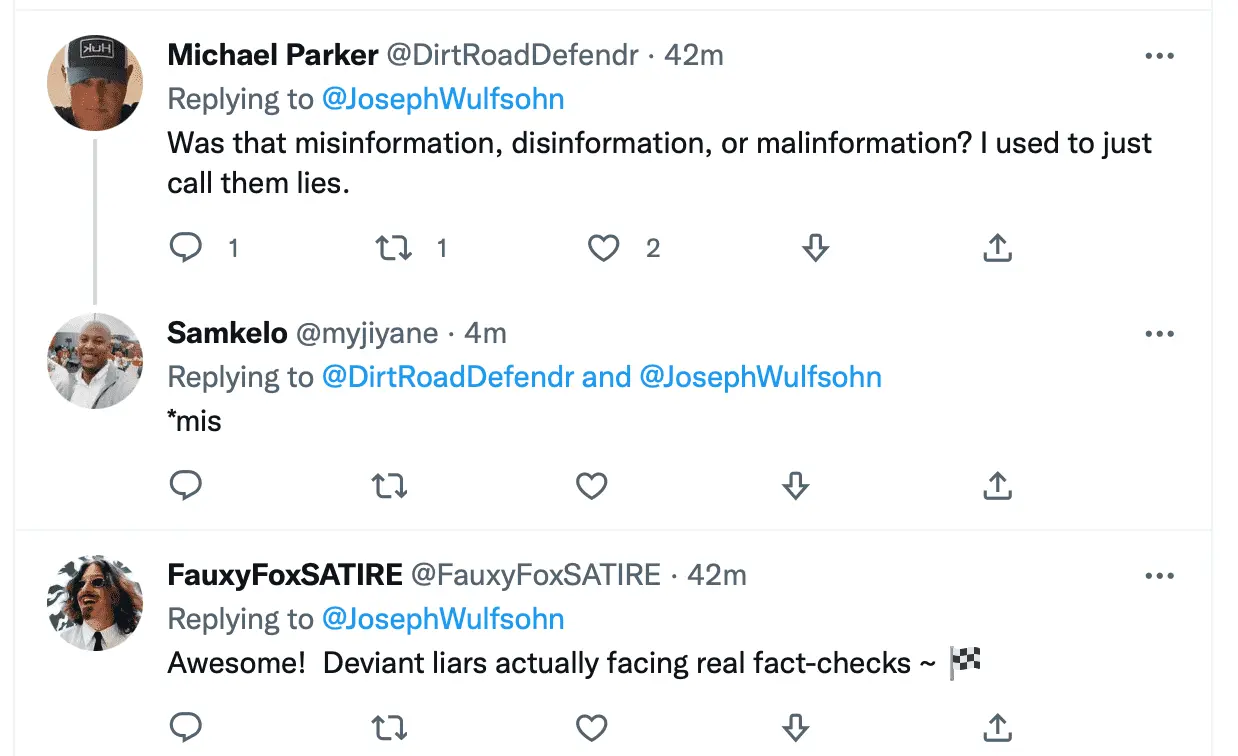
Task: Downvote Michael Parker's tweet
Action: [816, 247]
